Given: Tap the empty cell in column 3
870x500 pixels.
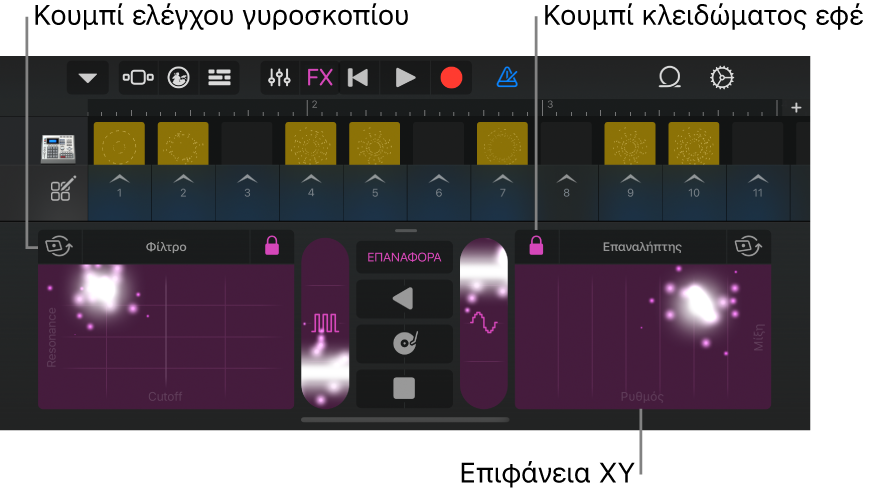Looking at the screenshot, I should click(247, 144).
